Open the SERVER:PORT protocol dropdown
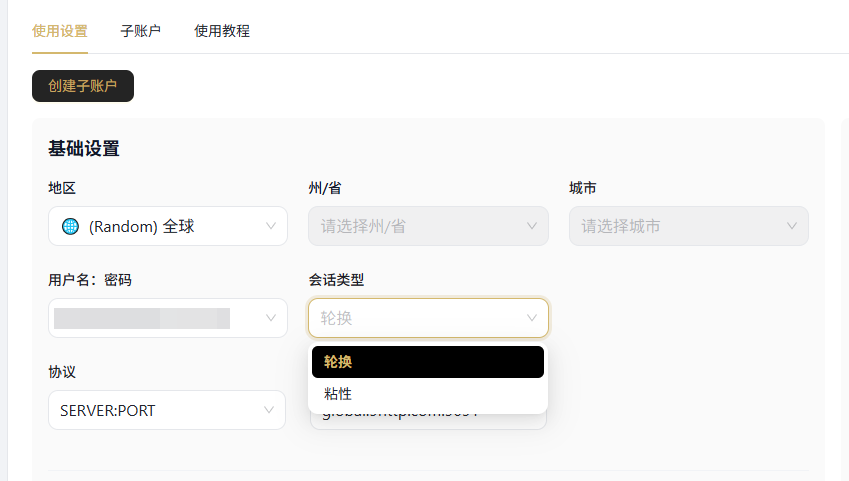Viewport: 849px width, 481px height. [x=167, y=410]
